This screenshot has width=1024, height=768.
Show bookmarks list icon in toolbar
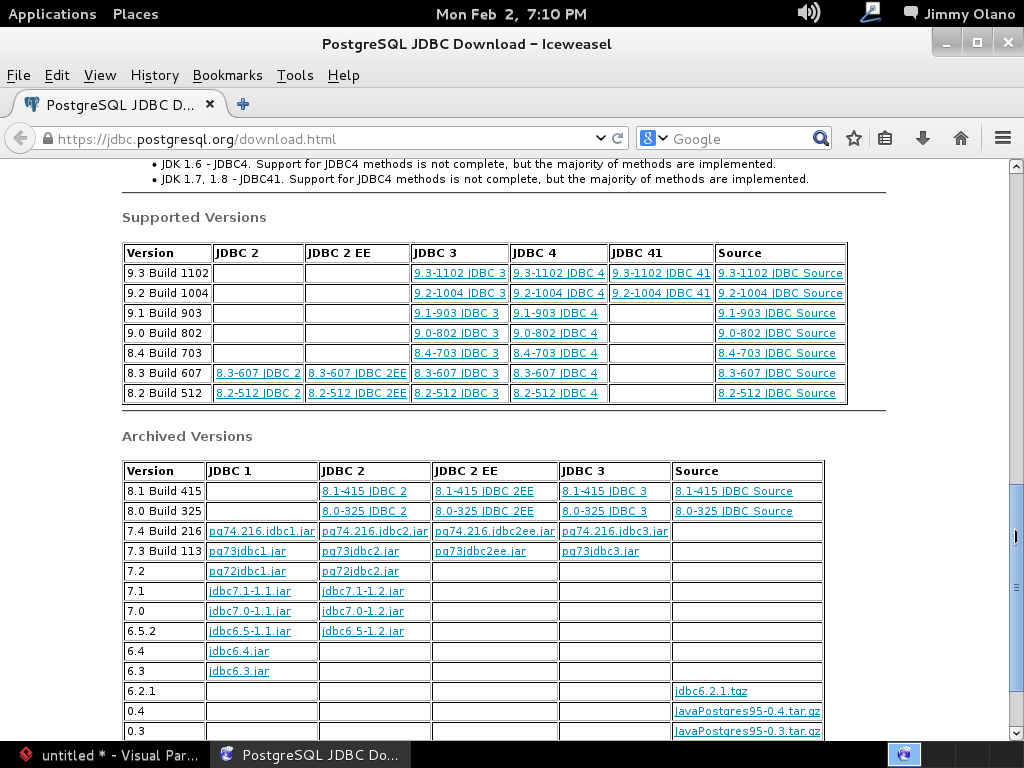[885, 139]
